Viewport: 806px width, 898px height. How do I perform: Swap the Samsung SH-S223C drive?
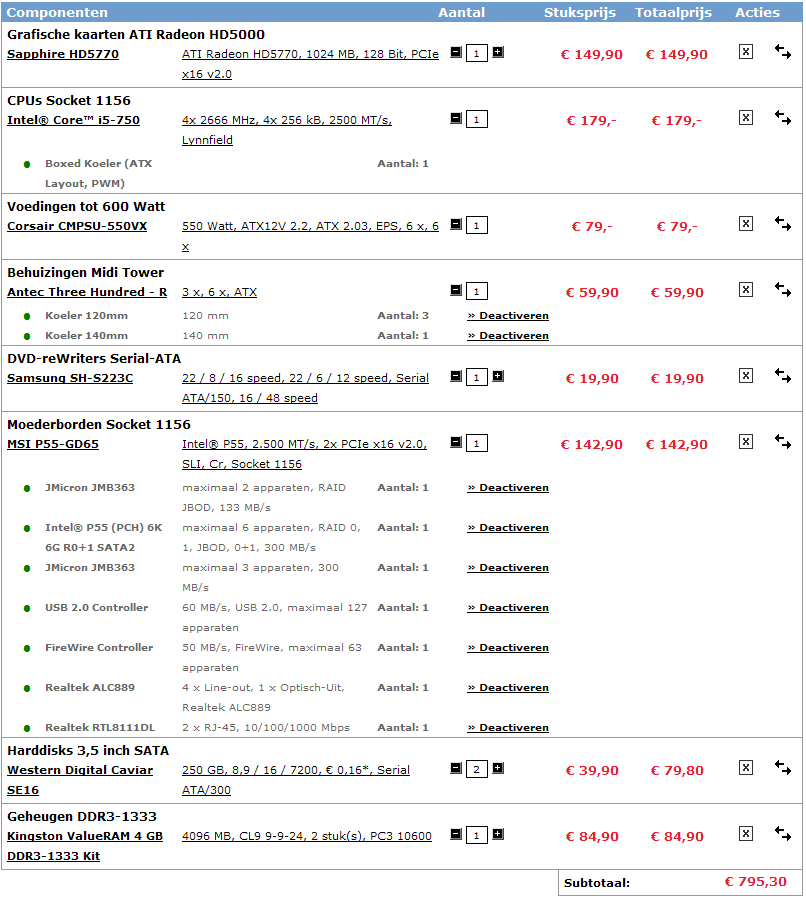pyautogui.click(x=783, y=376)
